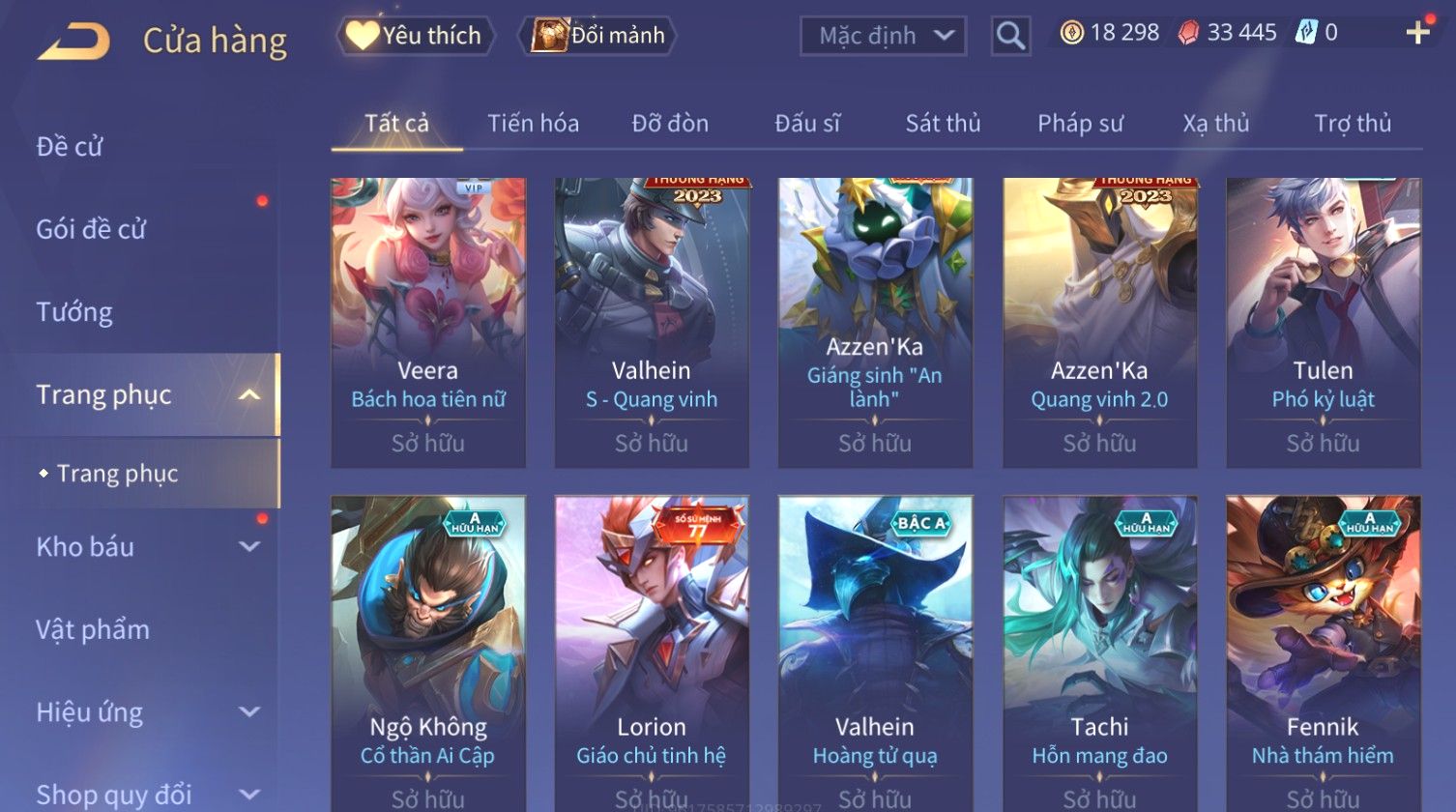Open Đổi mảnh fragment exchange chest

[597, 36]
